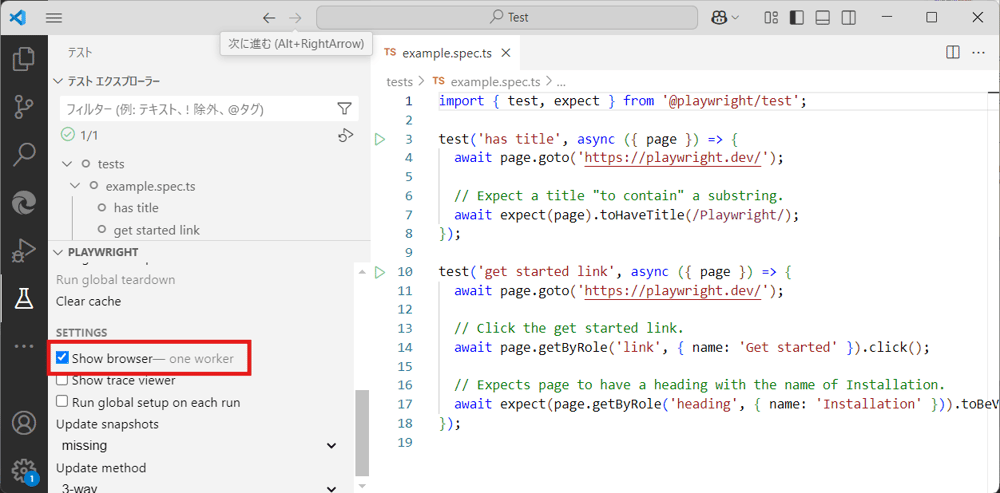
Task: Click the import statement on line 1
Action: 623,101
